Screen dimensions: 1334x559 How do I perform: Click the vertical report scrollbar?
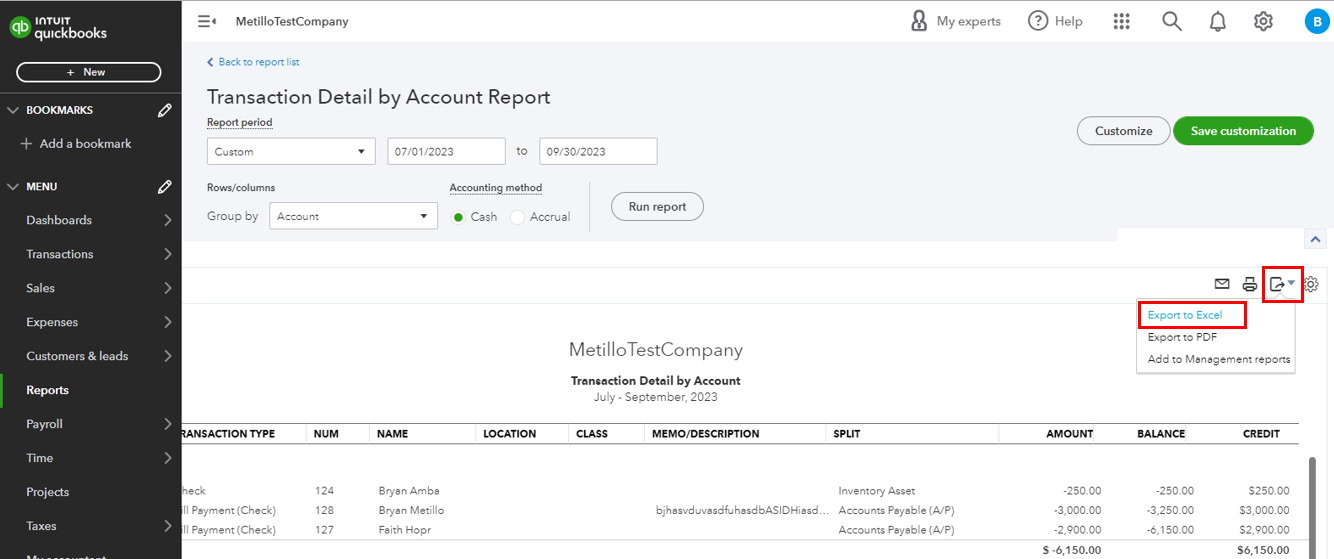pos(1313,500)
